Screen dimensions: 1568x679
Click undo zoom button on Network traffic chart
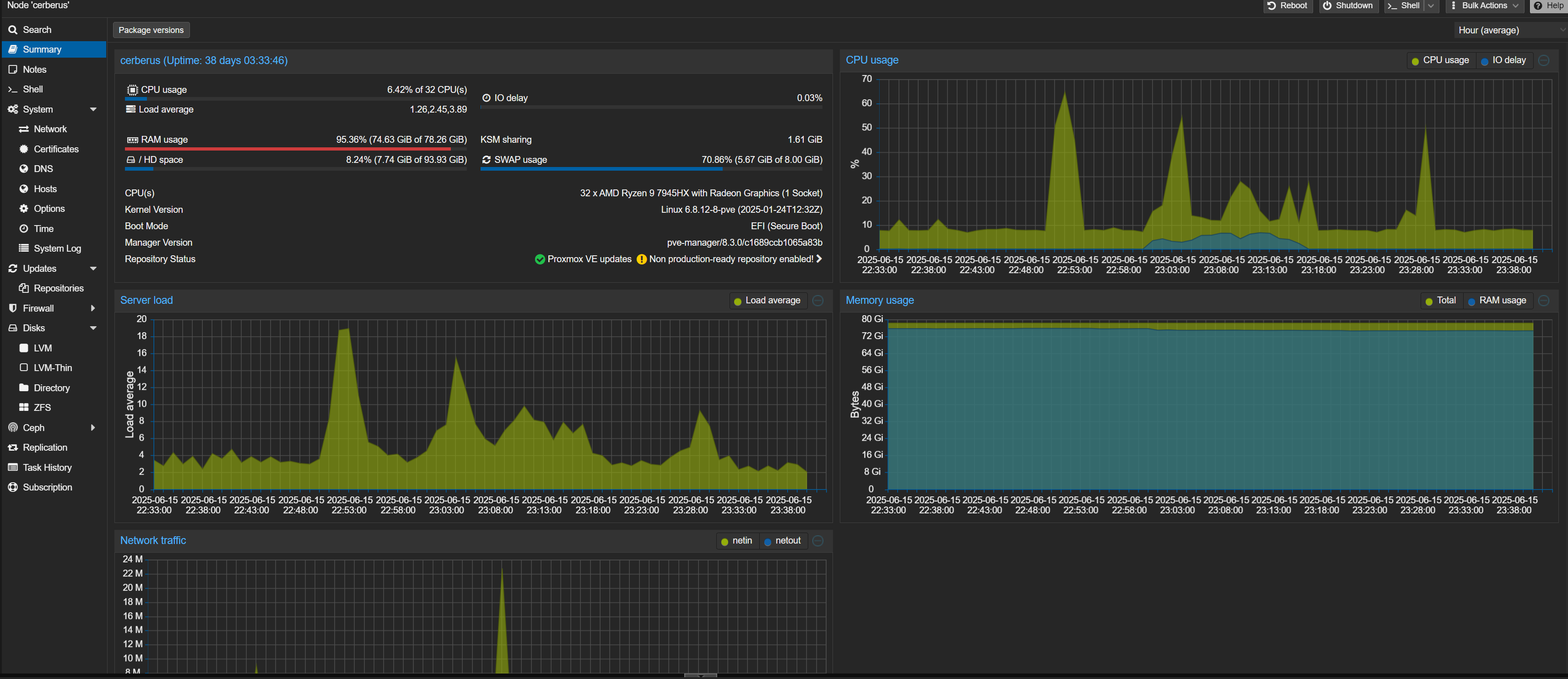[818, 541]
